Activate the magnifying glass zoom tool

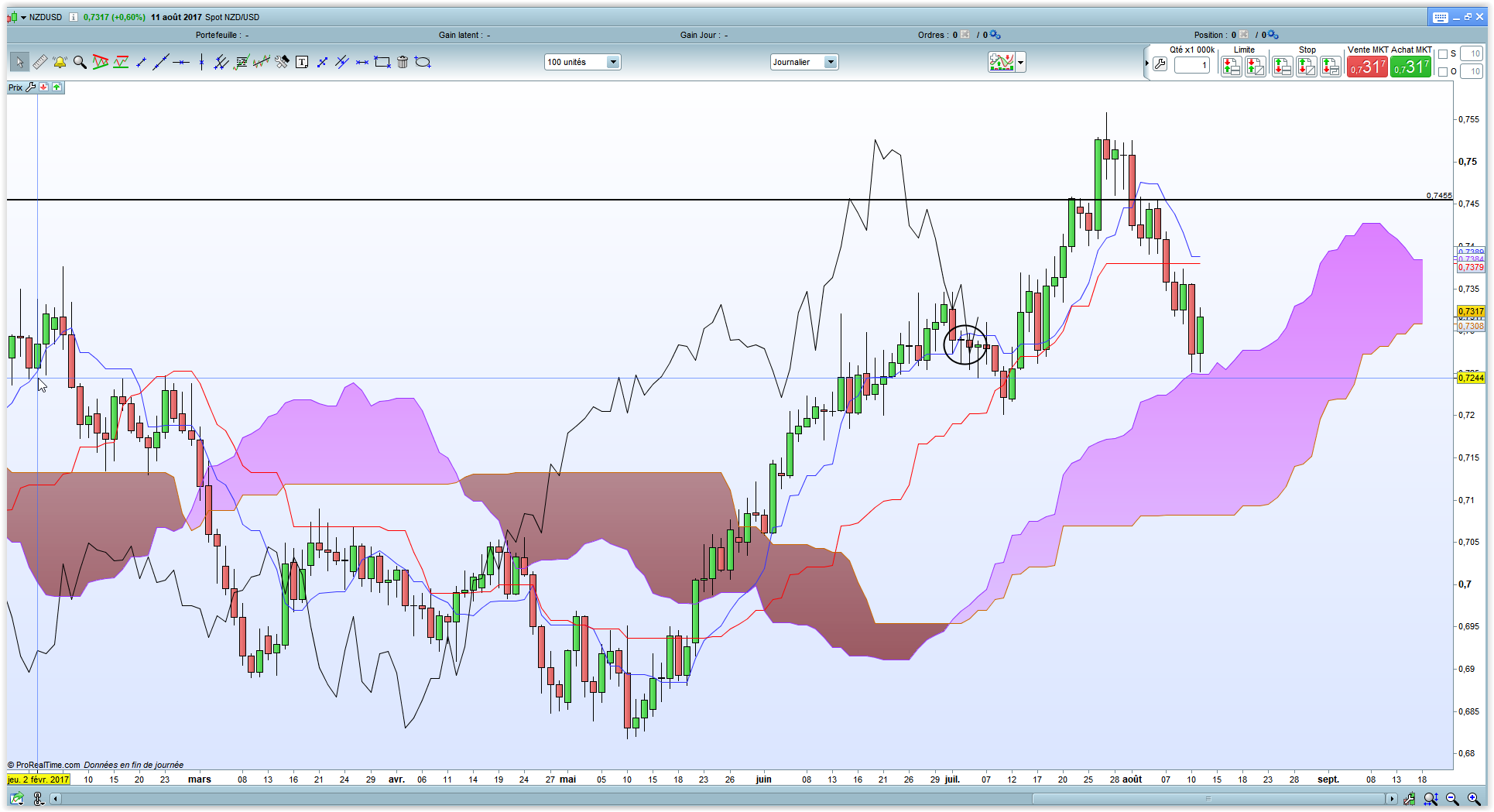pyautogui.click(x=80, y=62)
